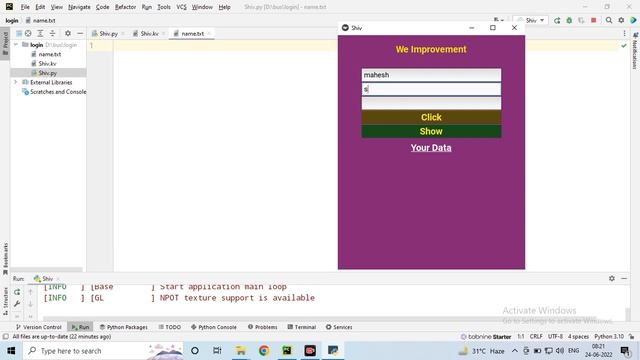
Task: Click the green Debug bug icon
Action: coord(569,20)
